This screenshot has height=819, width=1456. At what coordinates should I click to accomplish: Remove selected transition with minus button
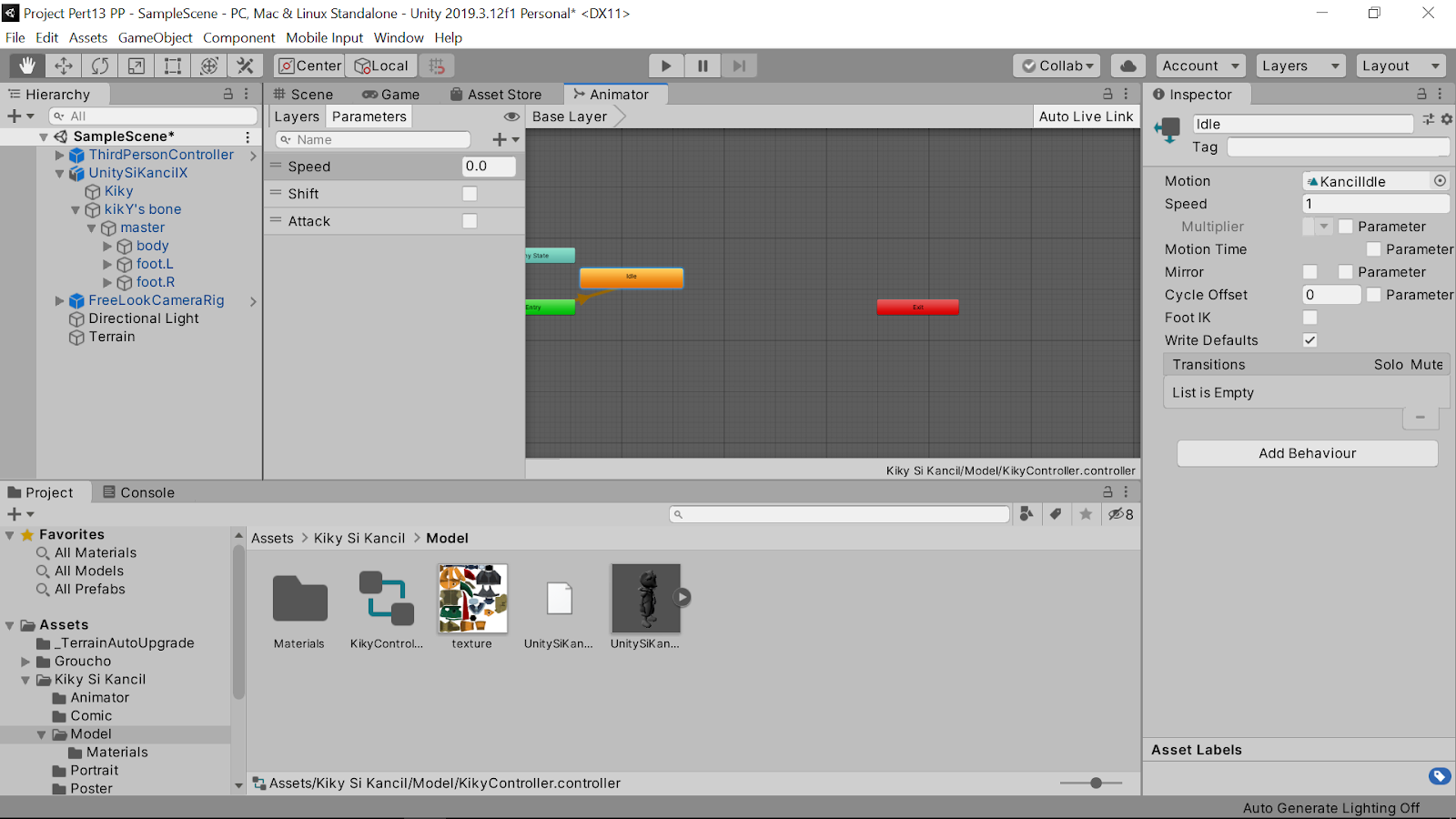1421,417
